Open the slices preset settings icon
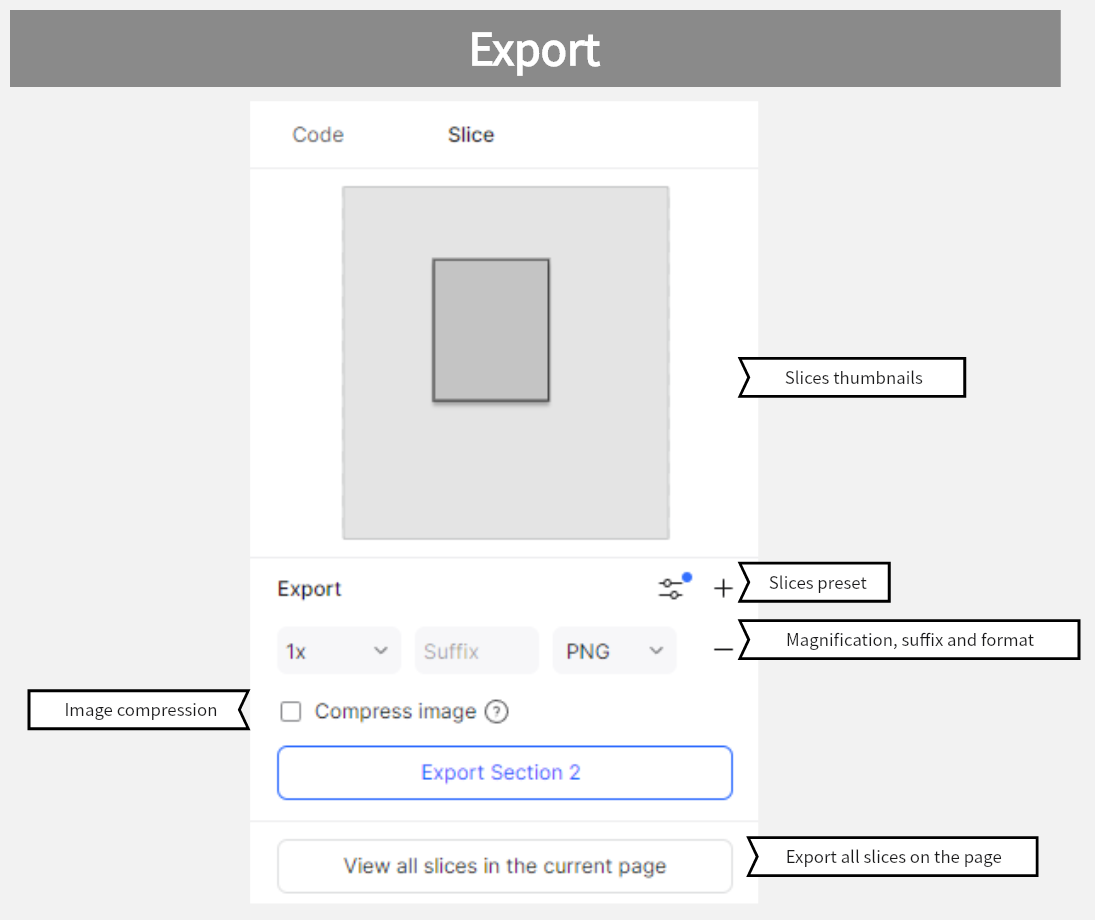This screenshot has height=920, width=1095. [673, 587]
